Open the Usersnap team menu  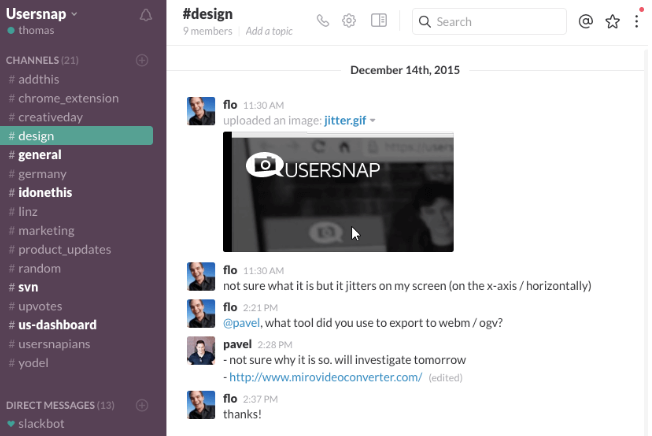point(42,14)
